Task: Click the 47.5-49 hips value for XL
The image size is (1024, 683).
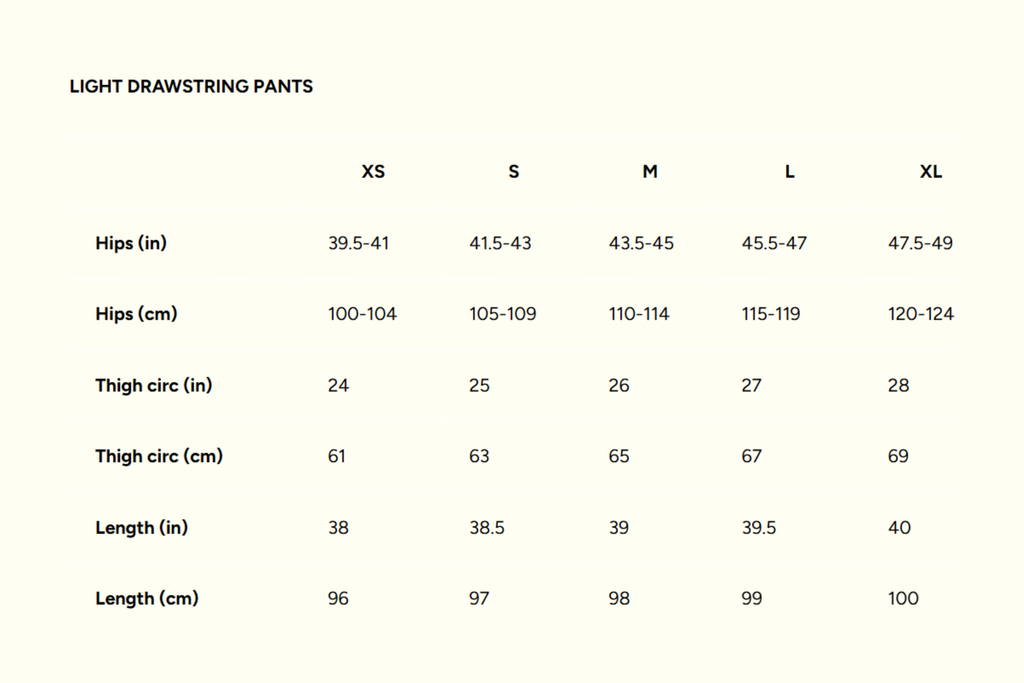Action: [920, 243]
